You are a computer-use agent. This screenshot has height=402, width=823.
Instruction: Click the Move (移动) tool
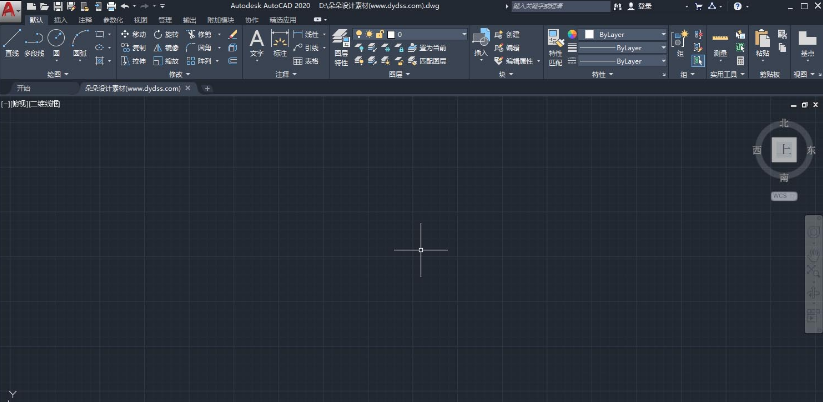(133, 34)
